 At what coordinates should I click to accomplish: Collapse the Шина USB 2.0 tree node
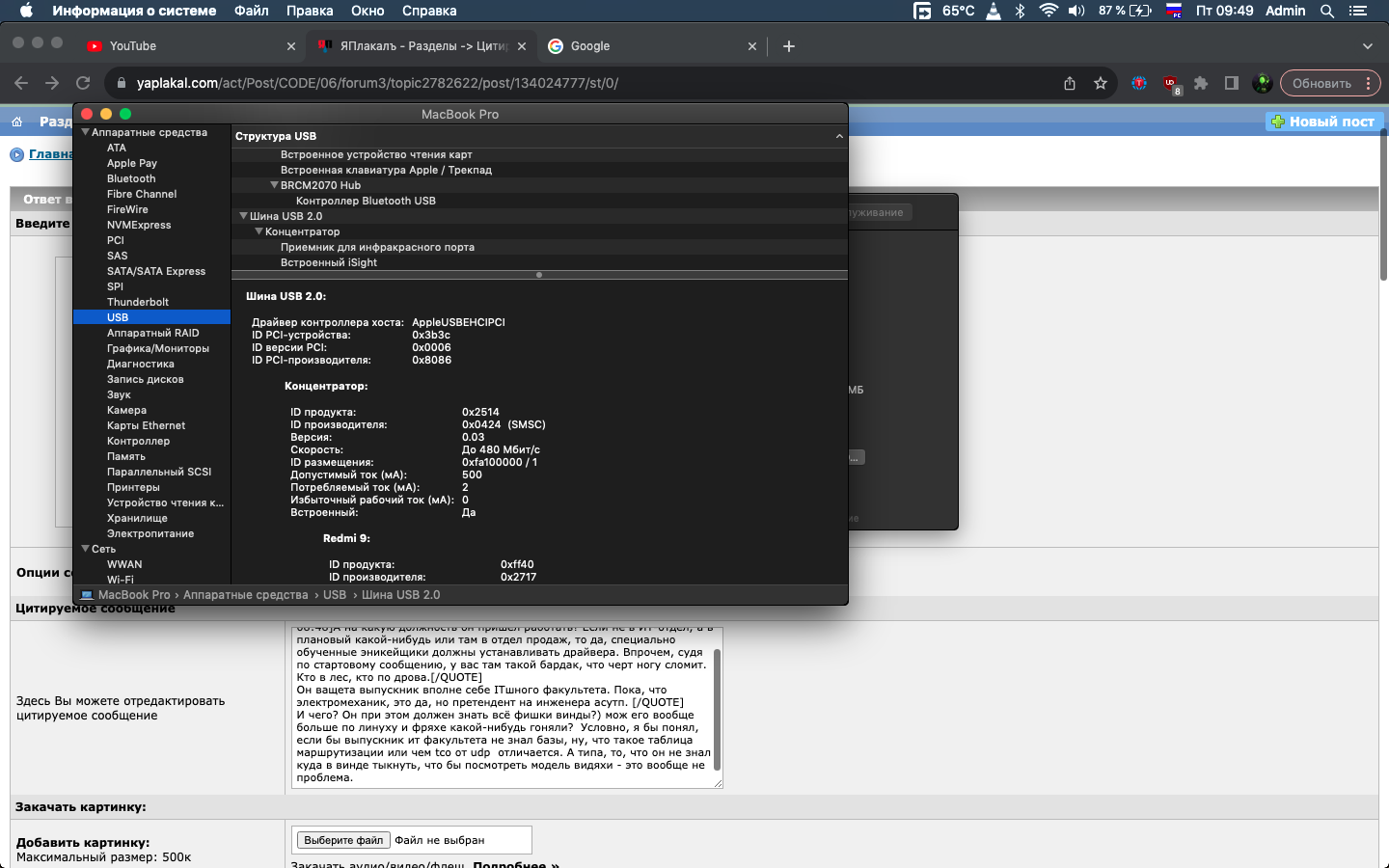click(x=243, y=216)
